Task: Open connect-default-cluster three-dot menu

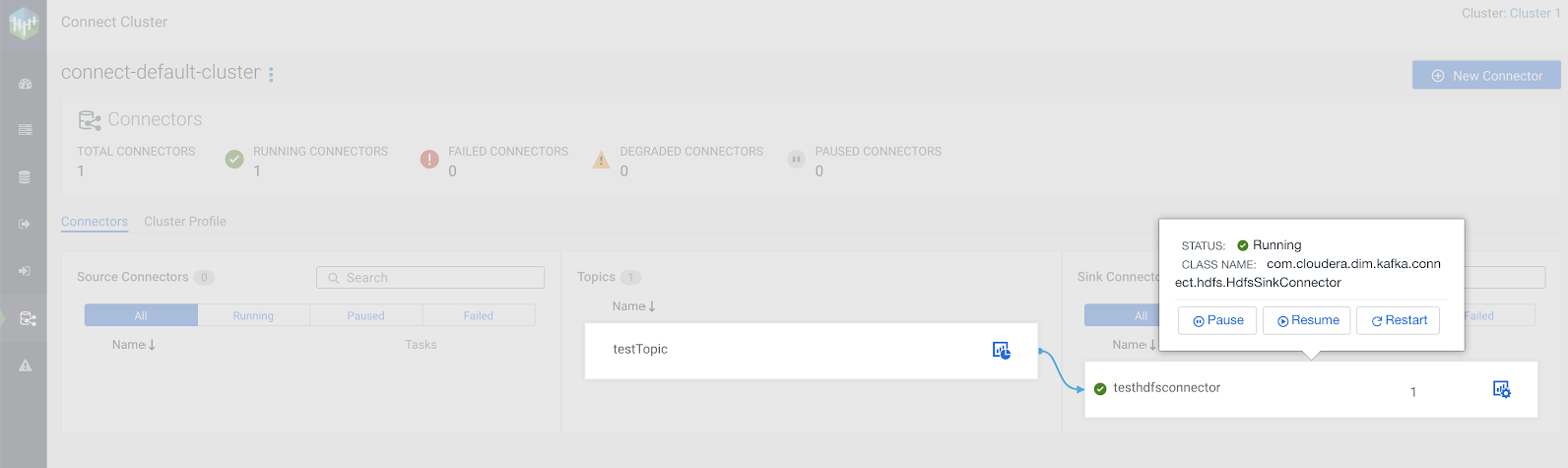Action: (272, 74)
